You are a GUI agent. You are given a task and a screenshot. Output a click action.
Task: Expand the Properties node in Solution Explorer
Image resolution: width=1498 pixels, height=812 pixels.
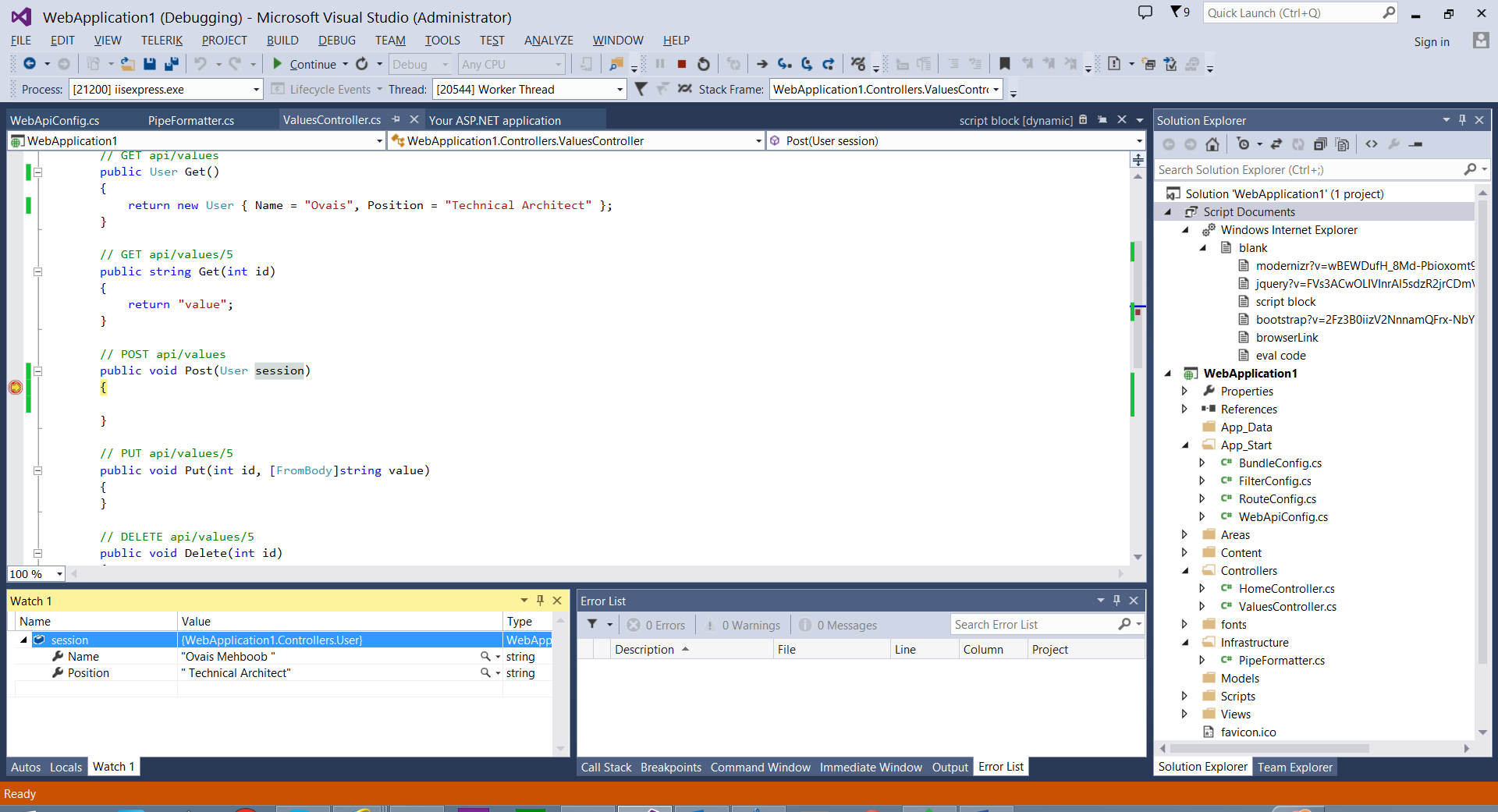pyautogui.click(x=1184, y=391)
